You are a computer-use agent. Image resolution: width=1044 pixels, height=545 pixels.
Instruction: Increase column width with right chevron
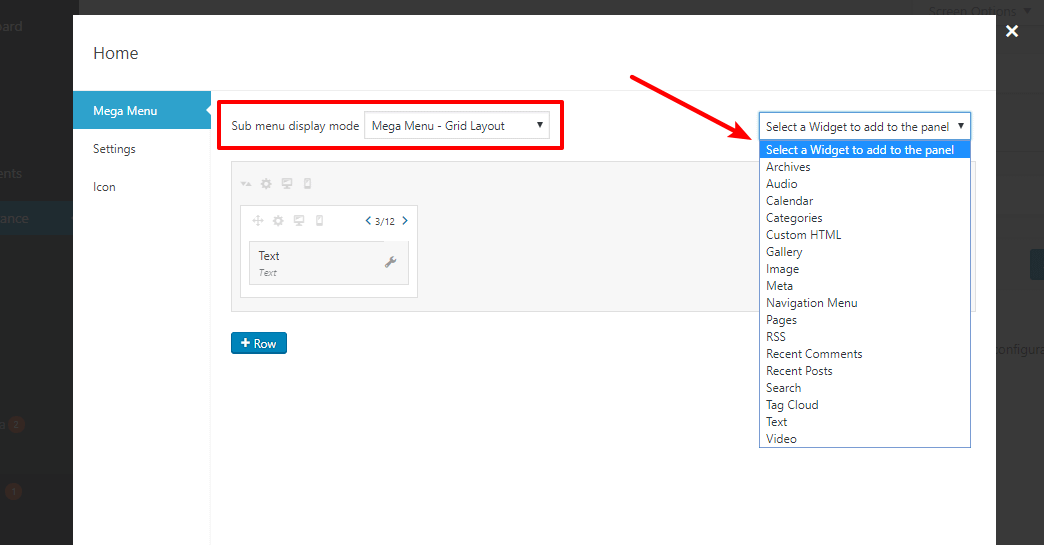(x=405, y=221)
